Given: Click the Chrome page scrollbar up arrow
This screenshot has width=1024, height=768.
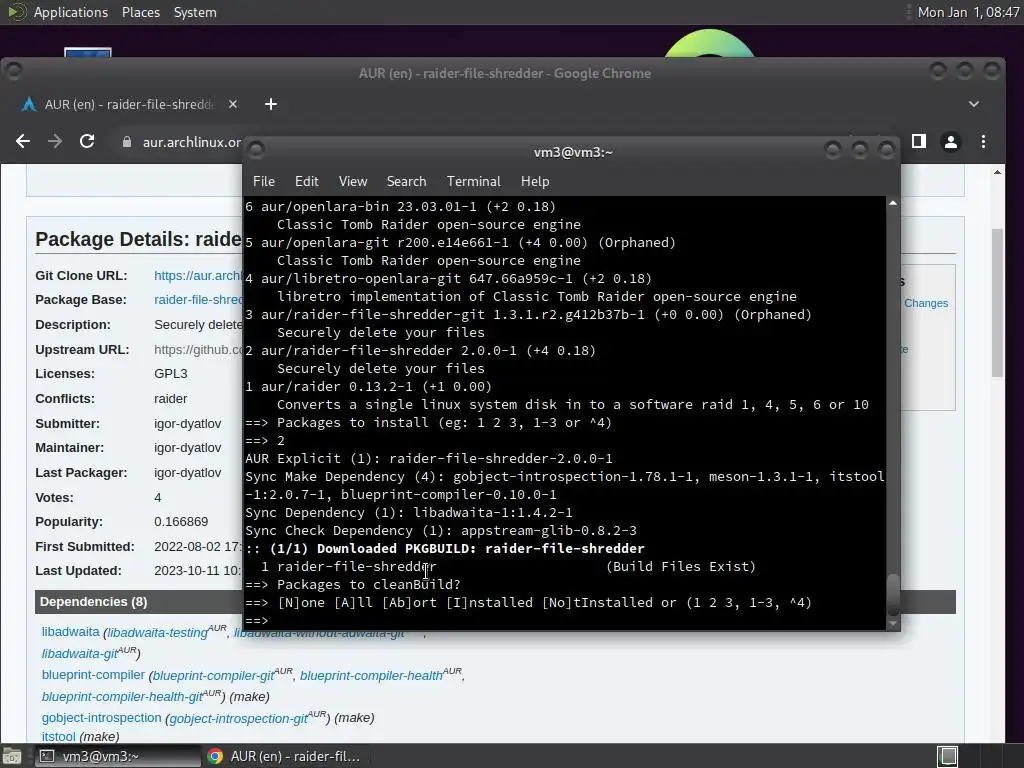Looking at the screenshot, I should point(997,172).
